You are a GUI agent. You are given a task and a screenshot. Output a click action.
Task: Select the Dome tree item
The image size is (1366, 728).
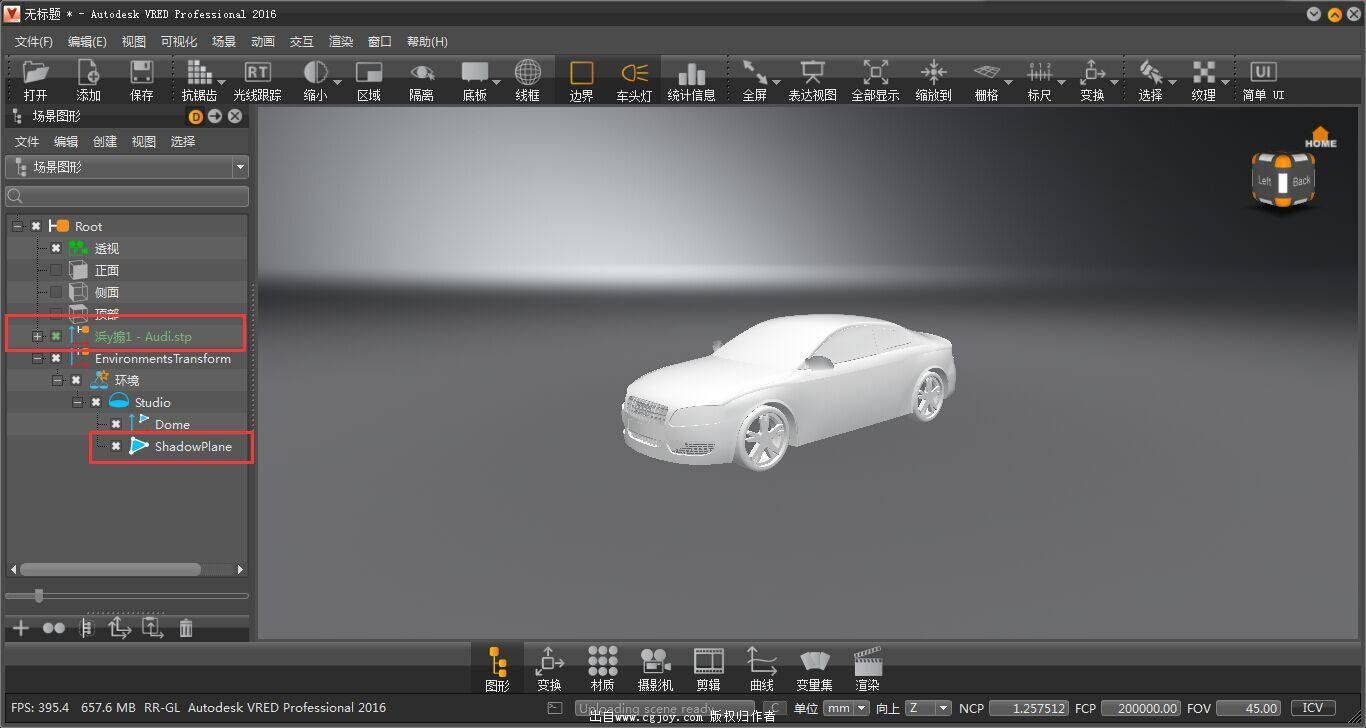point(172,424)
